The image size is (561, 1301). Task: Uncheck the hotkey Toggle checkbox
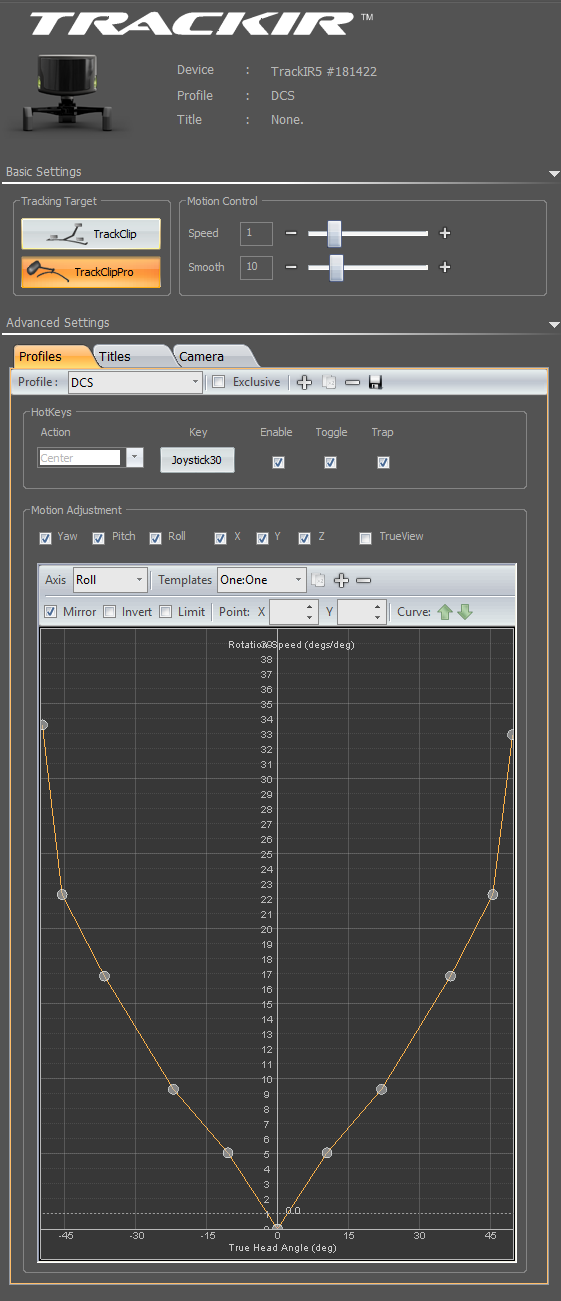(330, 462)
